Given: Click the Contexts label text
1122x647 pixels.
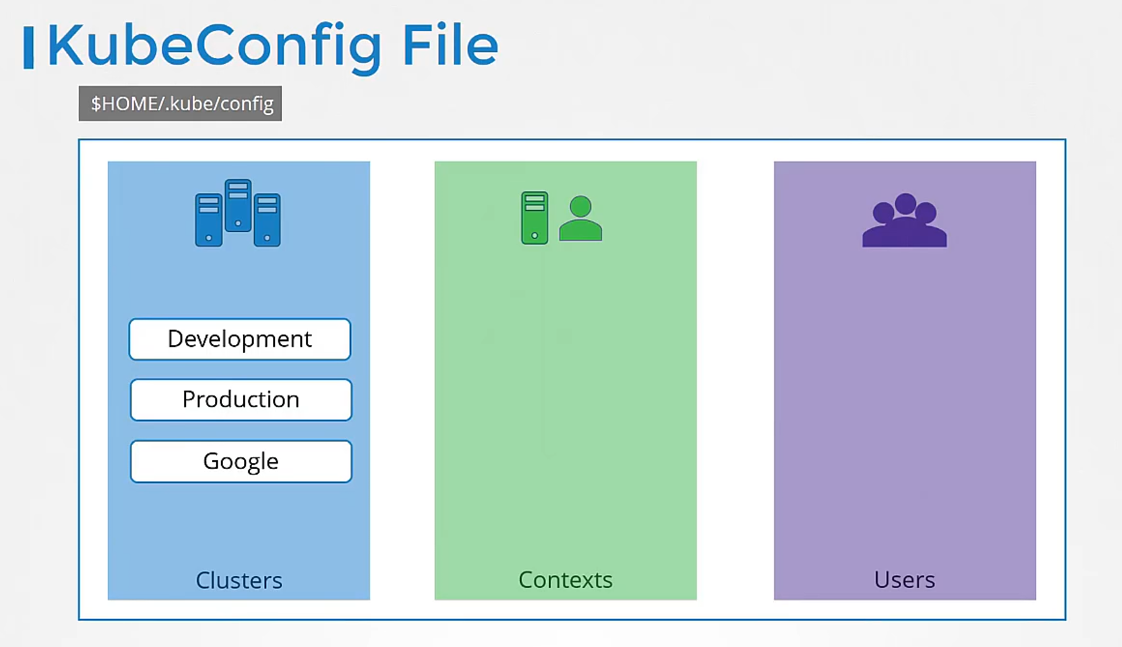Looking at the screenshot, I should [565, 580].
